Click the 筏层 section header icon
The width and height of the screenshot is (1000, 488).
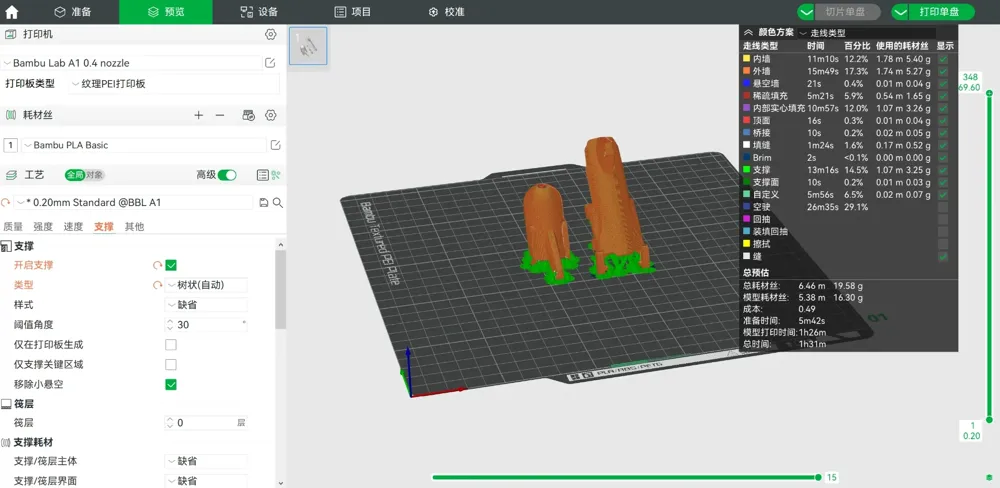6,404
